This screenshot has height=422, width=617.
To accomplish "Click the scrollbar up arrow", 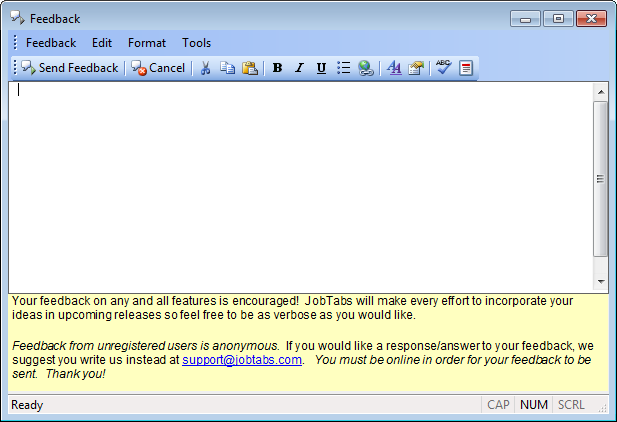I will [x=600, y=92].
